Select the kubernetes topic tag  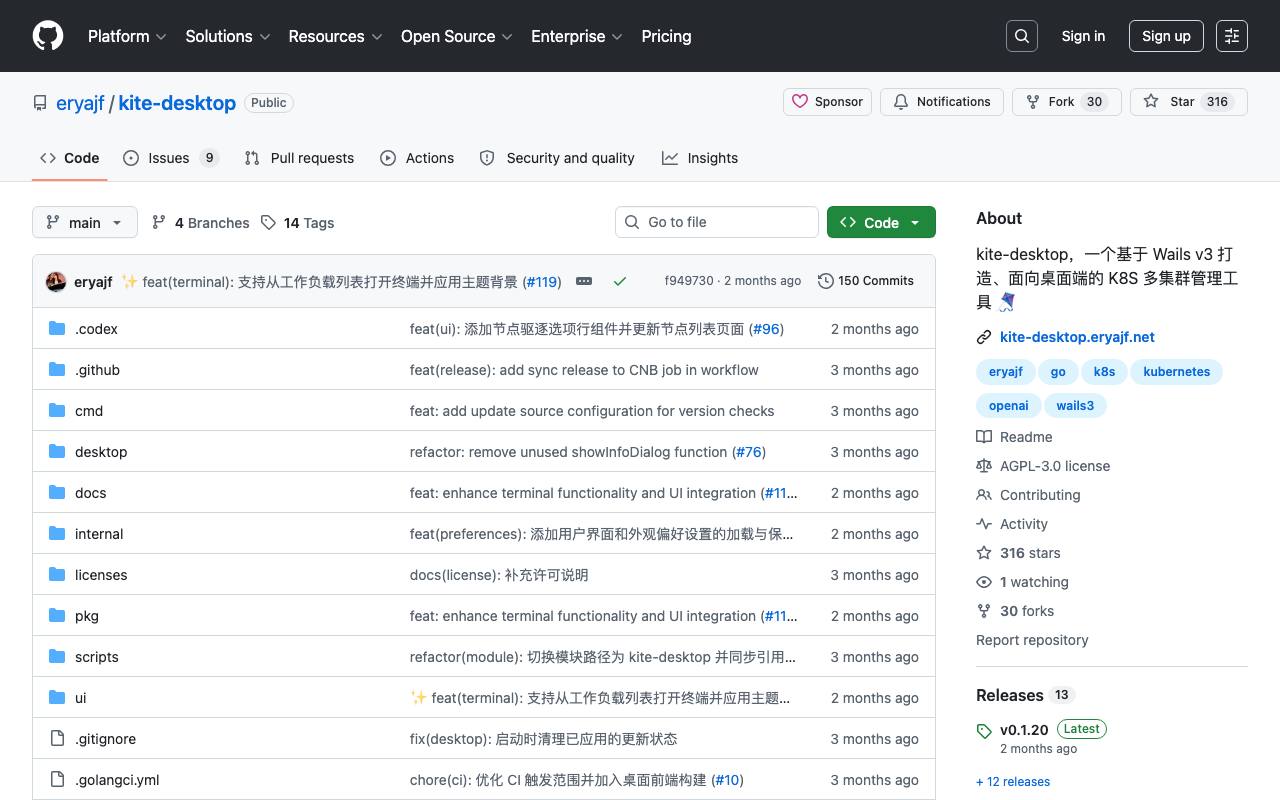[x=1176, y=372]
